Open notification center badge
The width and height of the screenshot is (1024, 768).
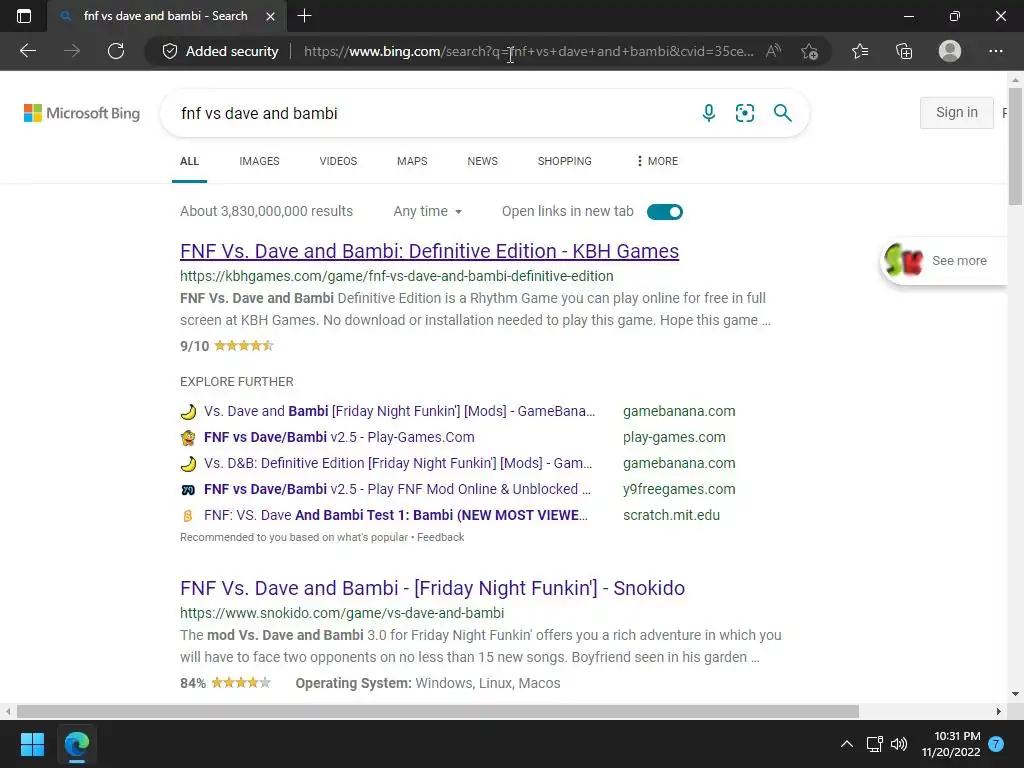996,744
